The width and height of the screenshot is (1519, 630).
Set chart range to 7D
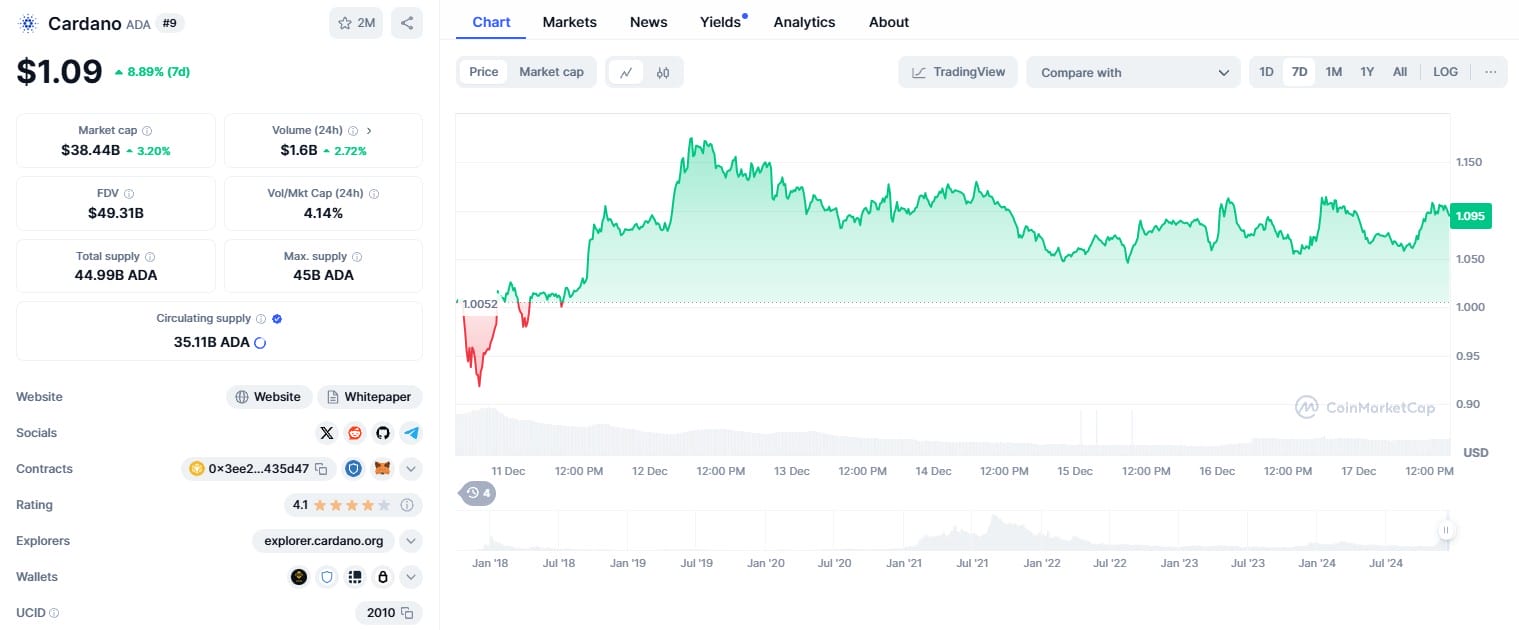(x=1299, y=72)
